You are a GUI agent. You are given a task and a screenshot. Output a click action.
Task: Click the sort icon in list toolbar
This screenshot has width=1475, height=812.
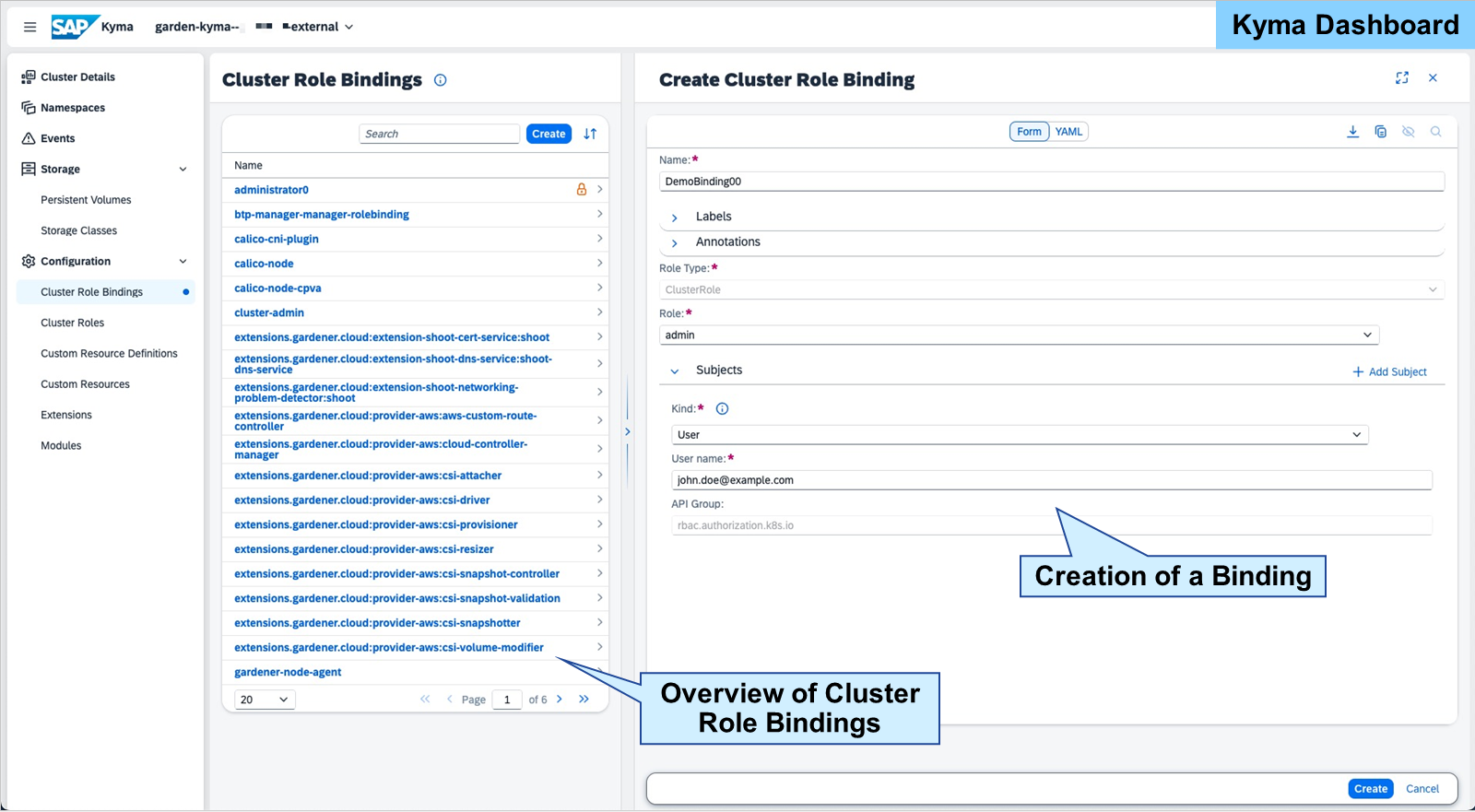pos(590,134)
